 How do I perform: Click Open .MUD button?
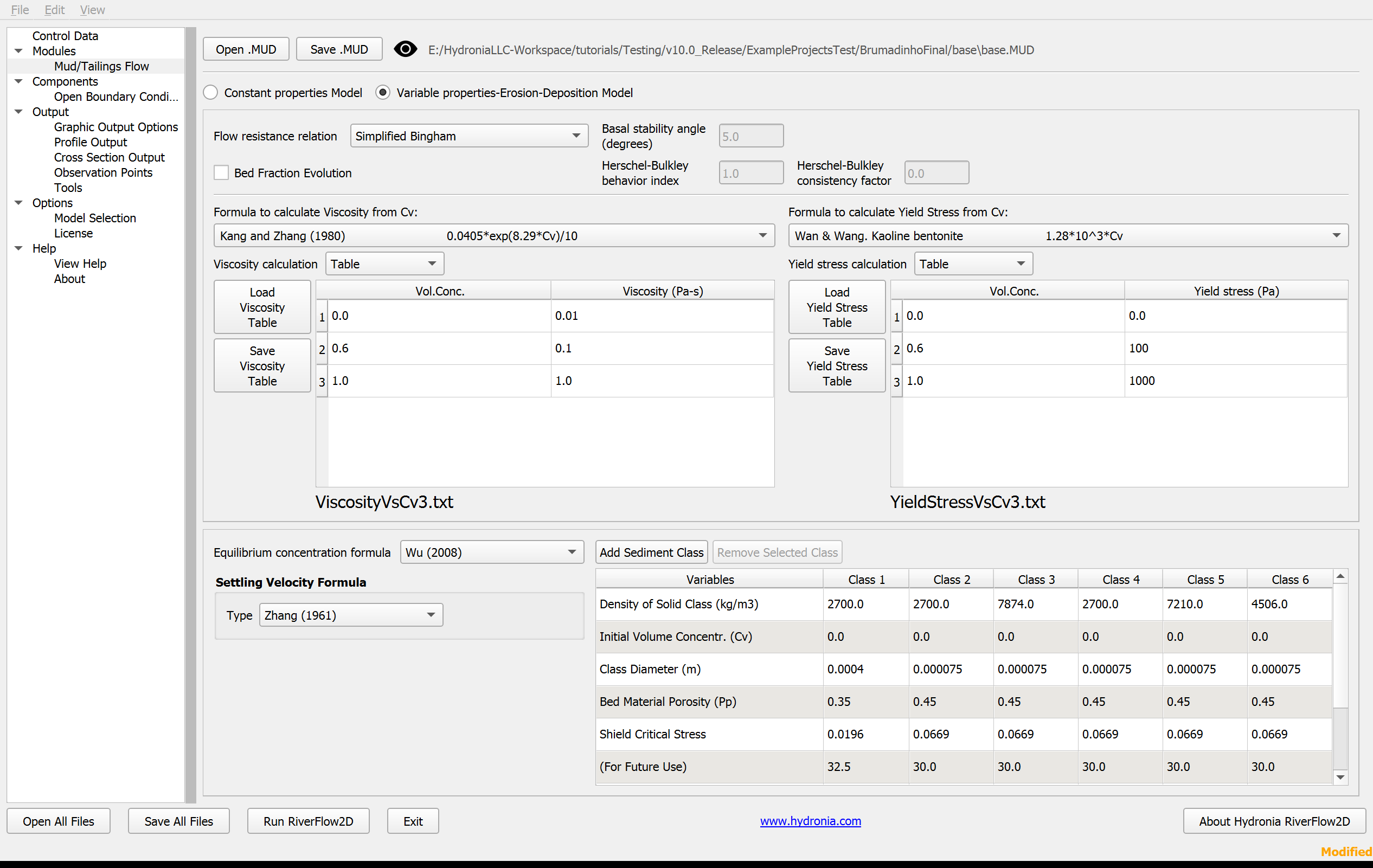point(246,49)
